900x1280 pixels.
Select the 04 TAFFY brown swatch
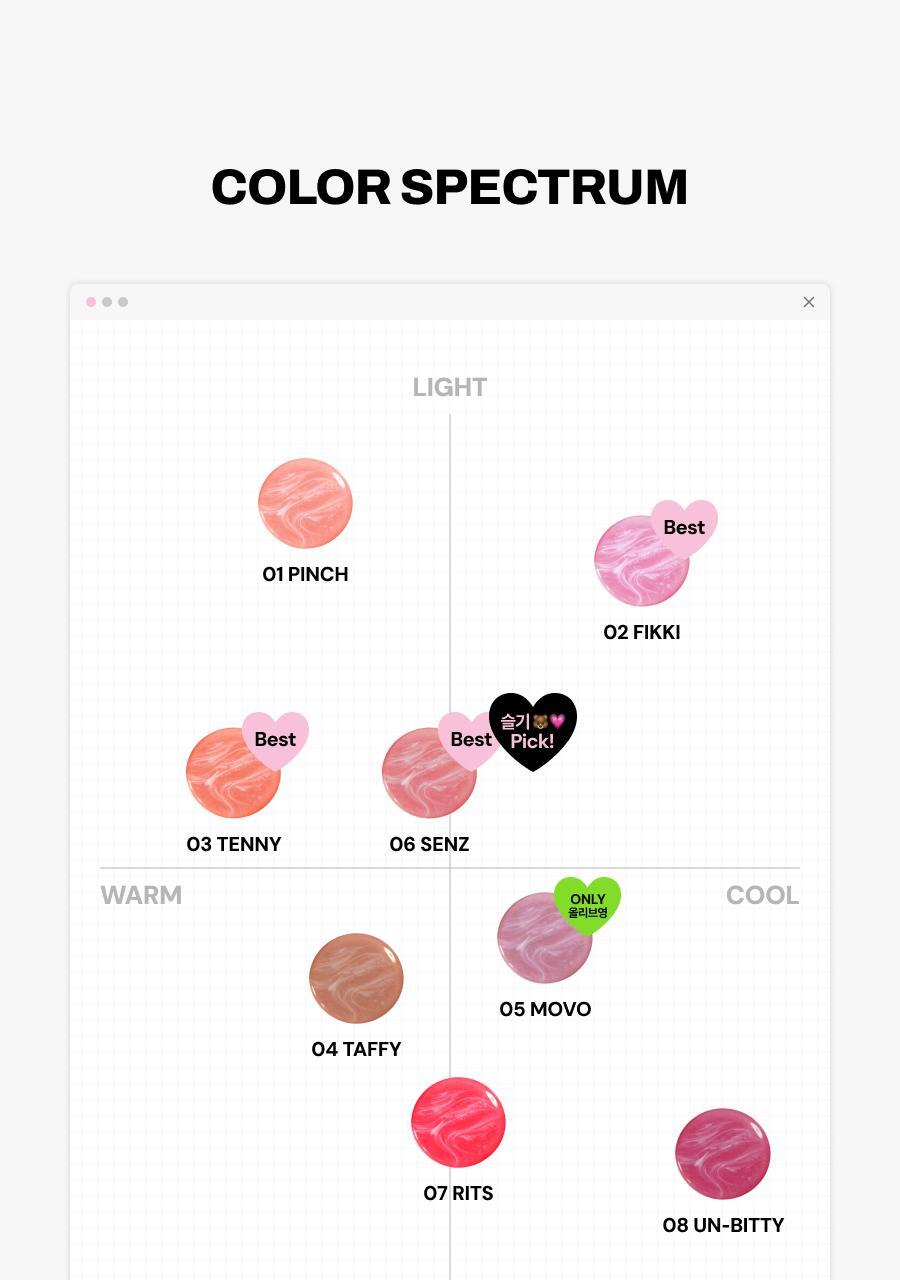tap(356, 978)
